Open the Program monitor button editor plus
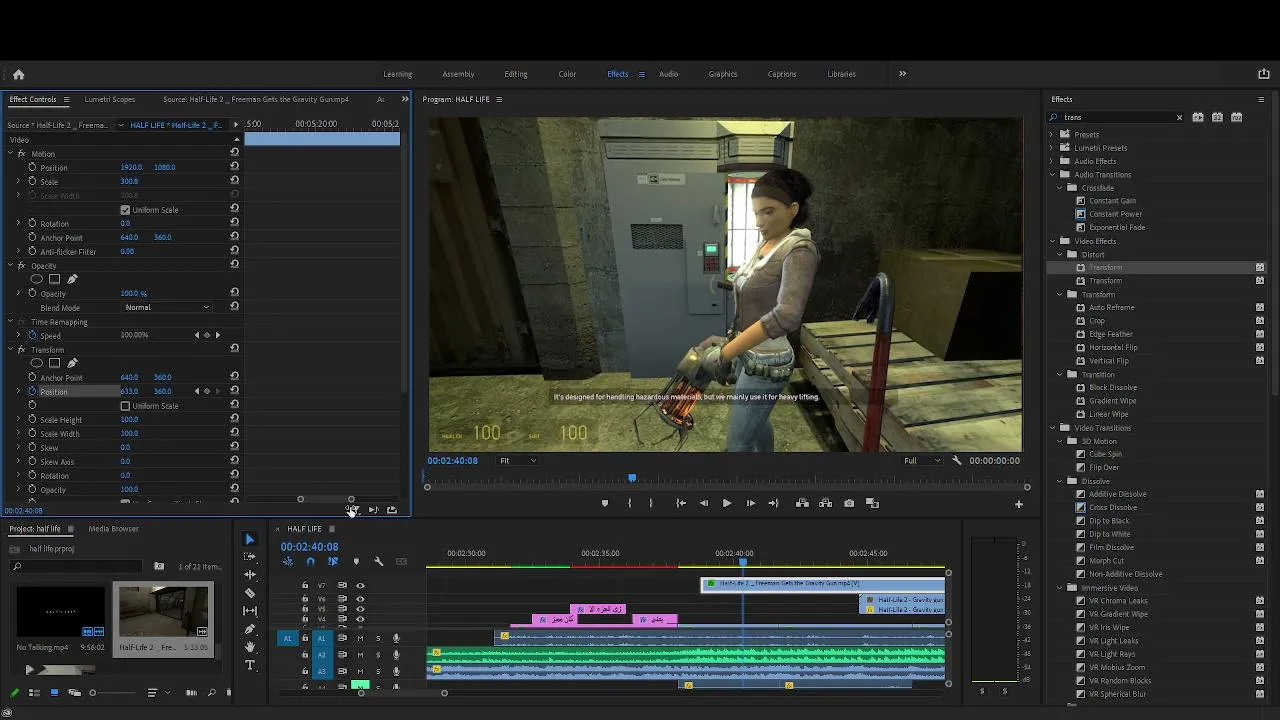The image size is (1280, 720). pos(1019,504)
